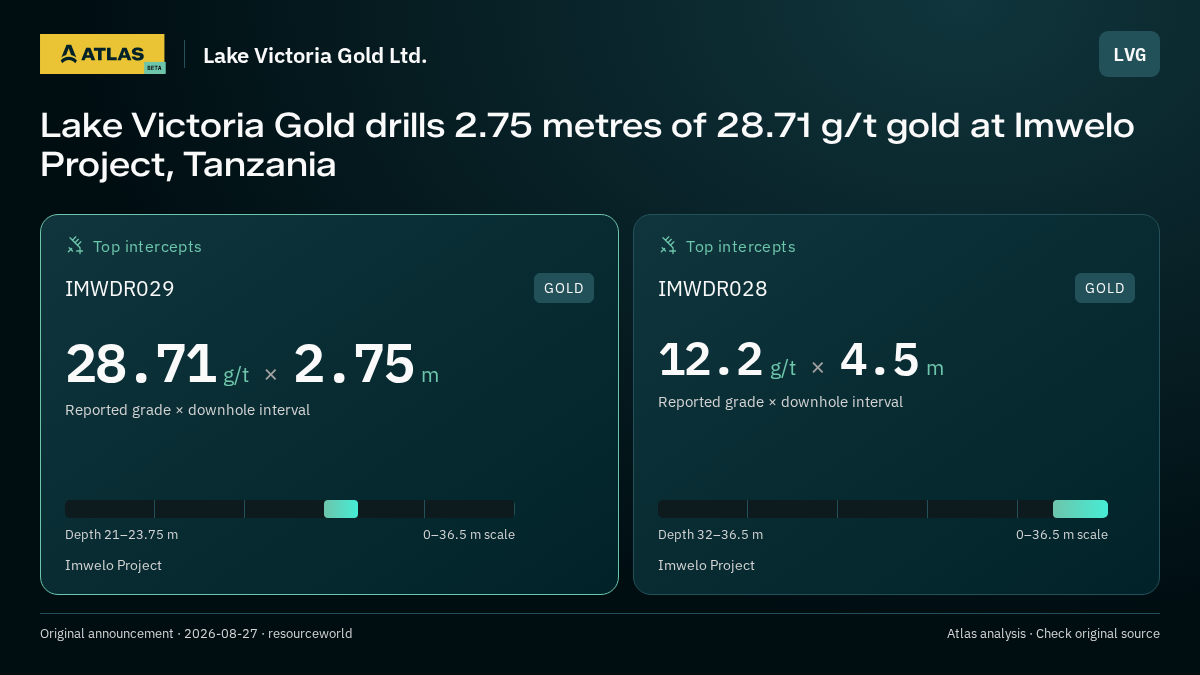Click the drill icon in the IMWDR029 card
1200x675 pixels.
point(75,245)
